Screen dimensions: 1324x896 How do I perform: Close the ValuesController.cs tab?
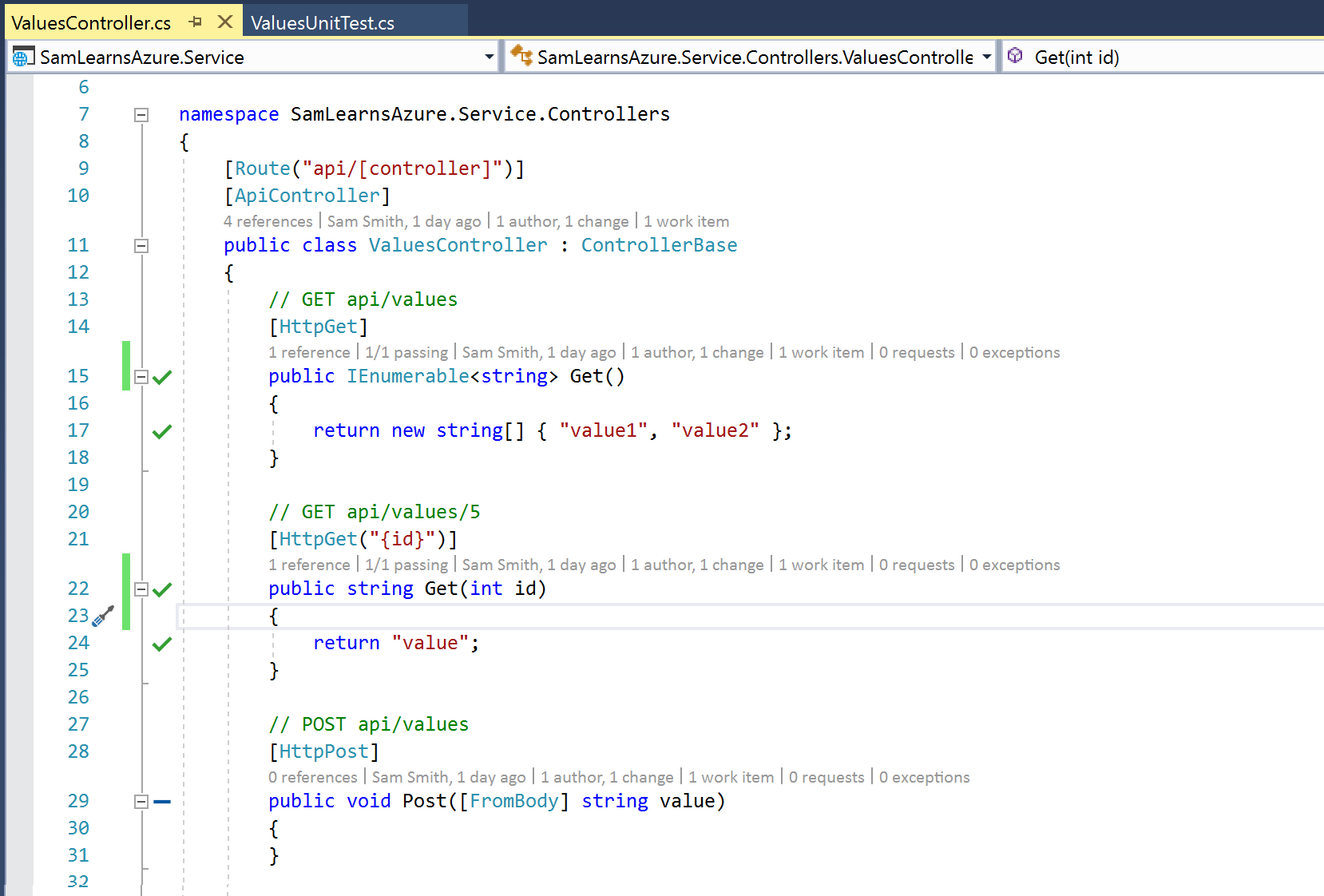pyautogui.click(x=225, y=22)
